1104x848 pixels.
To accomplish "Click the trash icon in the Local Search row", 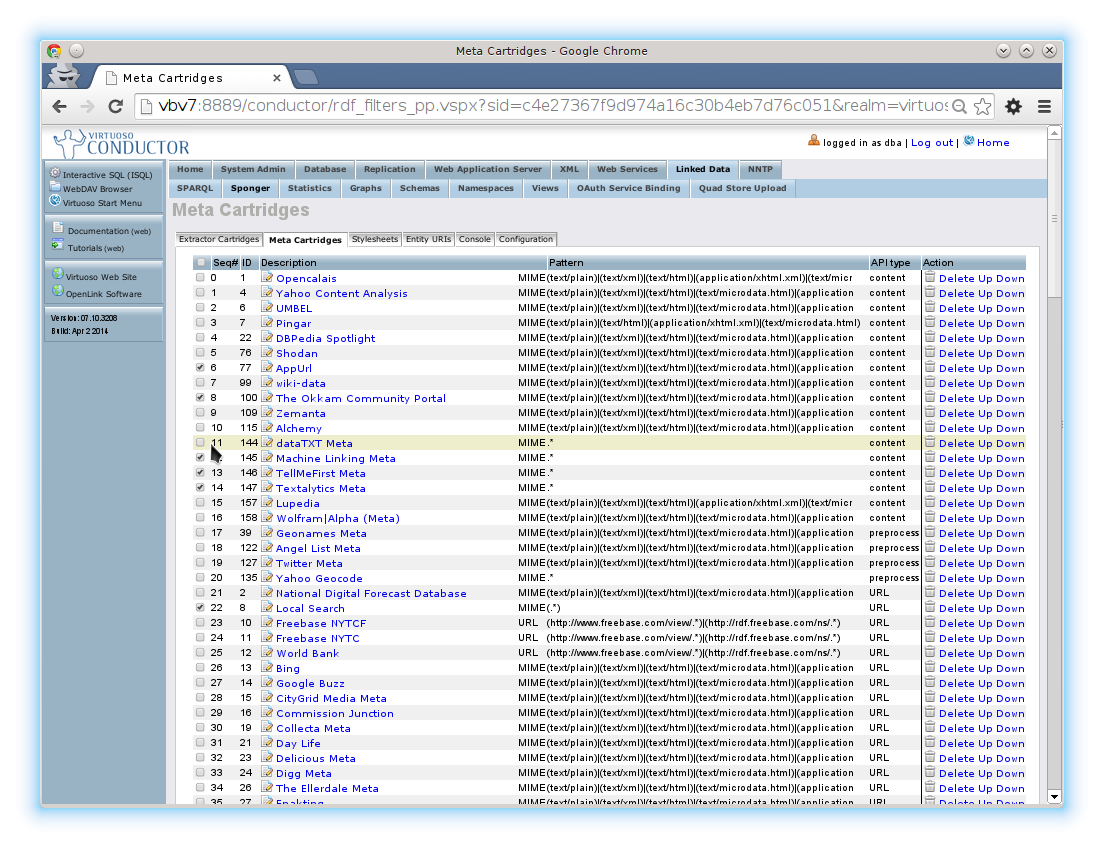I will pos(930,608).
